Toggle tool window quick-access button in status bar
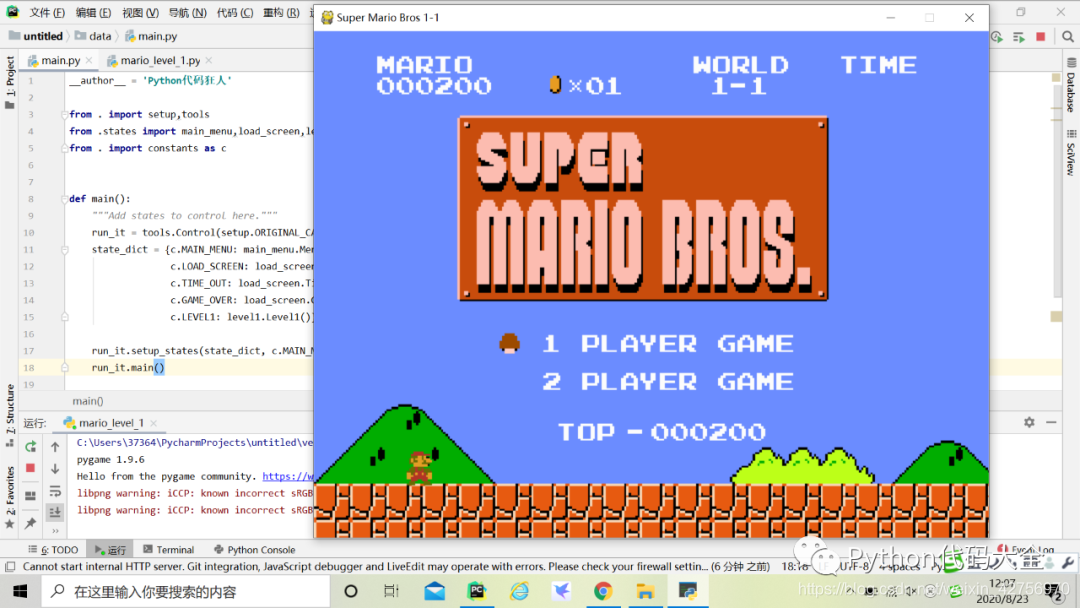 [10, 567]
